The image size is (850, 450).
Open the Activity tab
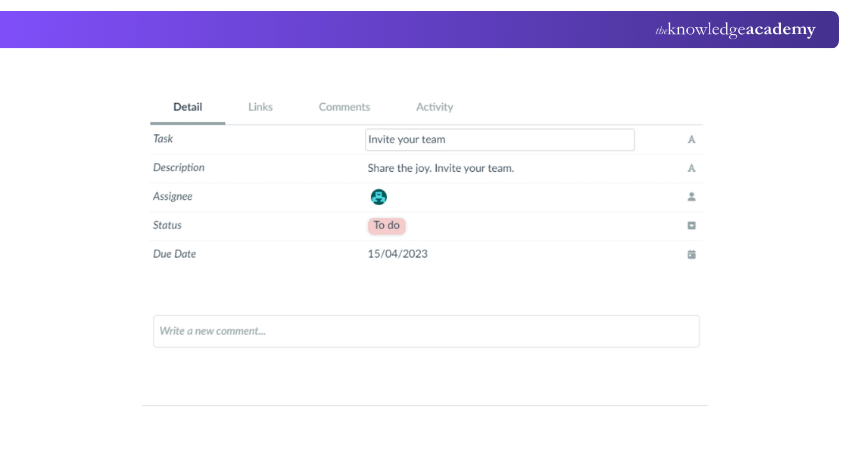click(434, 107)
